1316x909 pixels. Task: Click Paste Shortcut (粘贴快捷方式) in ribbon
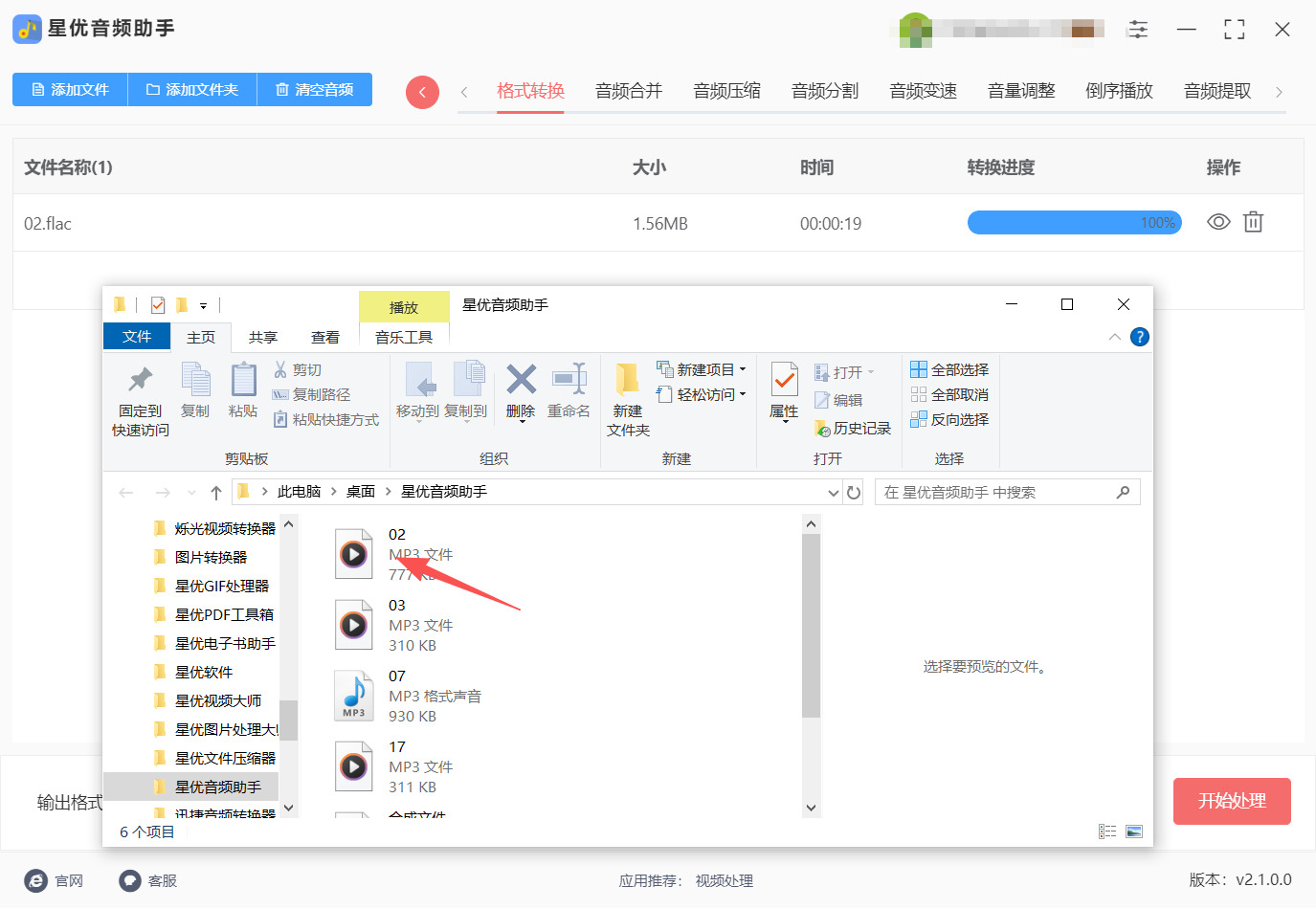[x=325, y=419]
